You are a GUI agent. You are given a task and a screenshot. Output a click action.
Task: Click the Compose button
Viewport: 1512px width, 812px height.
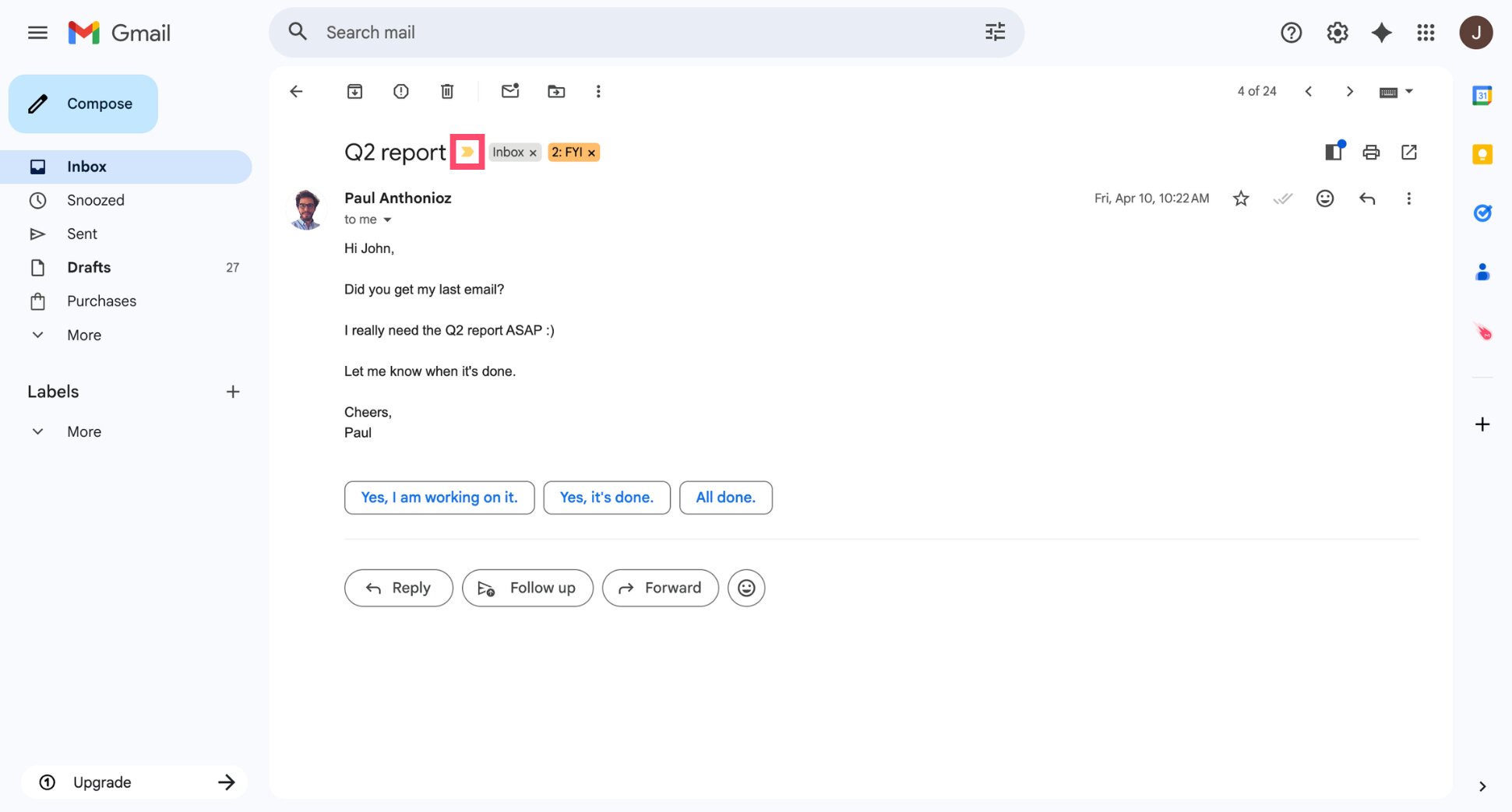click(x=83, y=104)
